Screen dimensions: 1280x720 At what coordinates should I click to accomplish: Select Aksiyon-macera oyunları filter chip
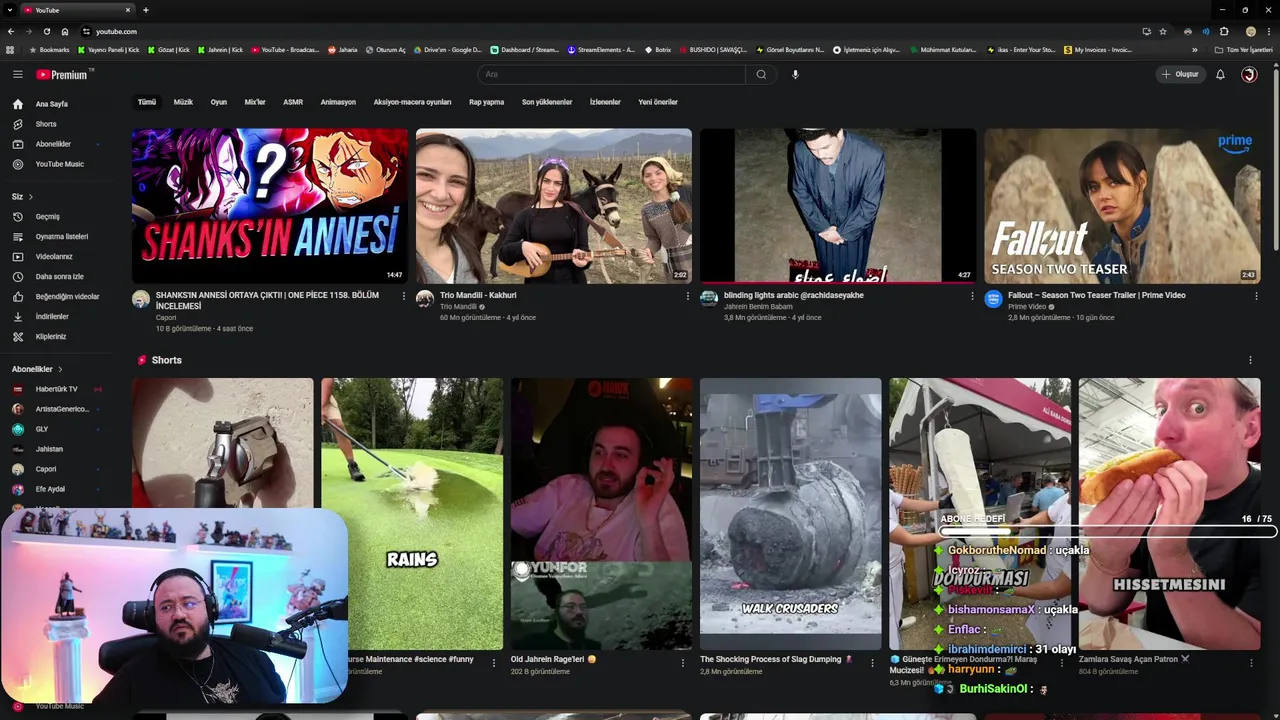click(412, 102)
